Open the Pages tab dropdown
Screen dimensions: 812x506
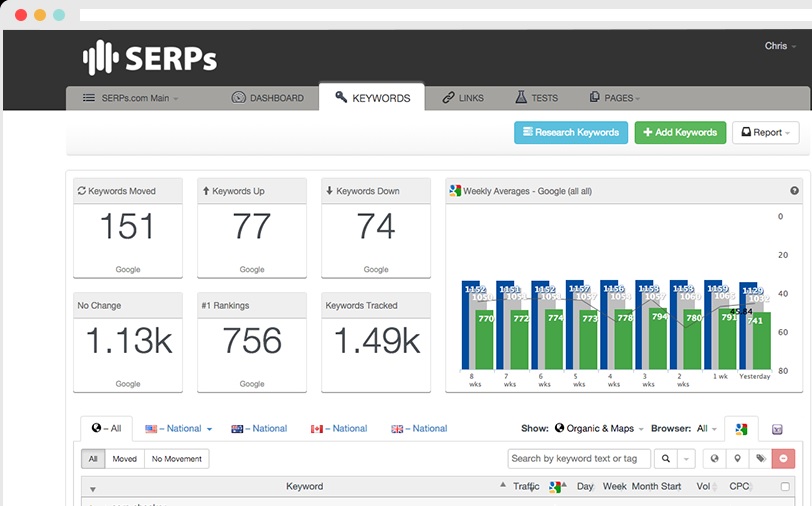point(615,97)
